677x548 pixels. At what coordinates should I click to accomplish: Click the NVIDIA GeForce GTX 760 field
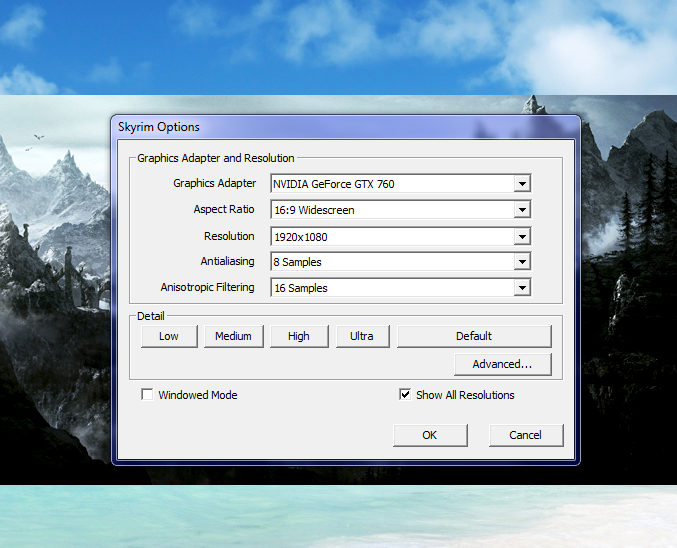click(401, 184)
